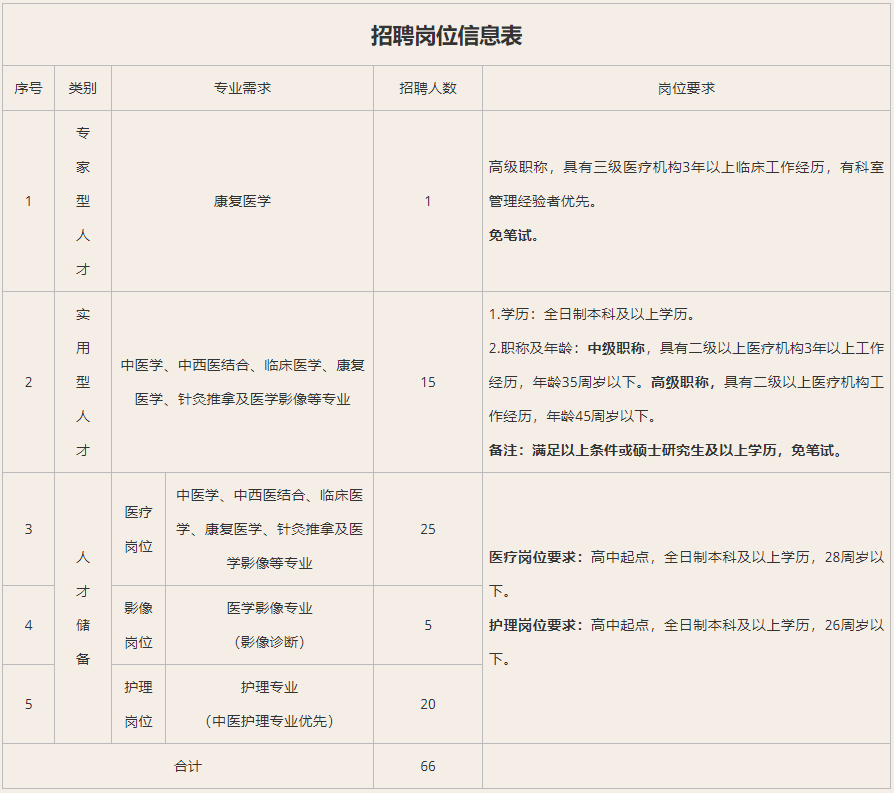Click the bold 免笔试。 text in row one
The image size is (894, 793).
514,236
